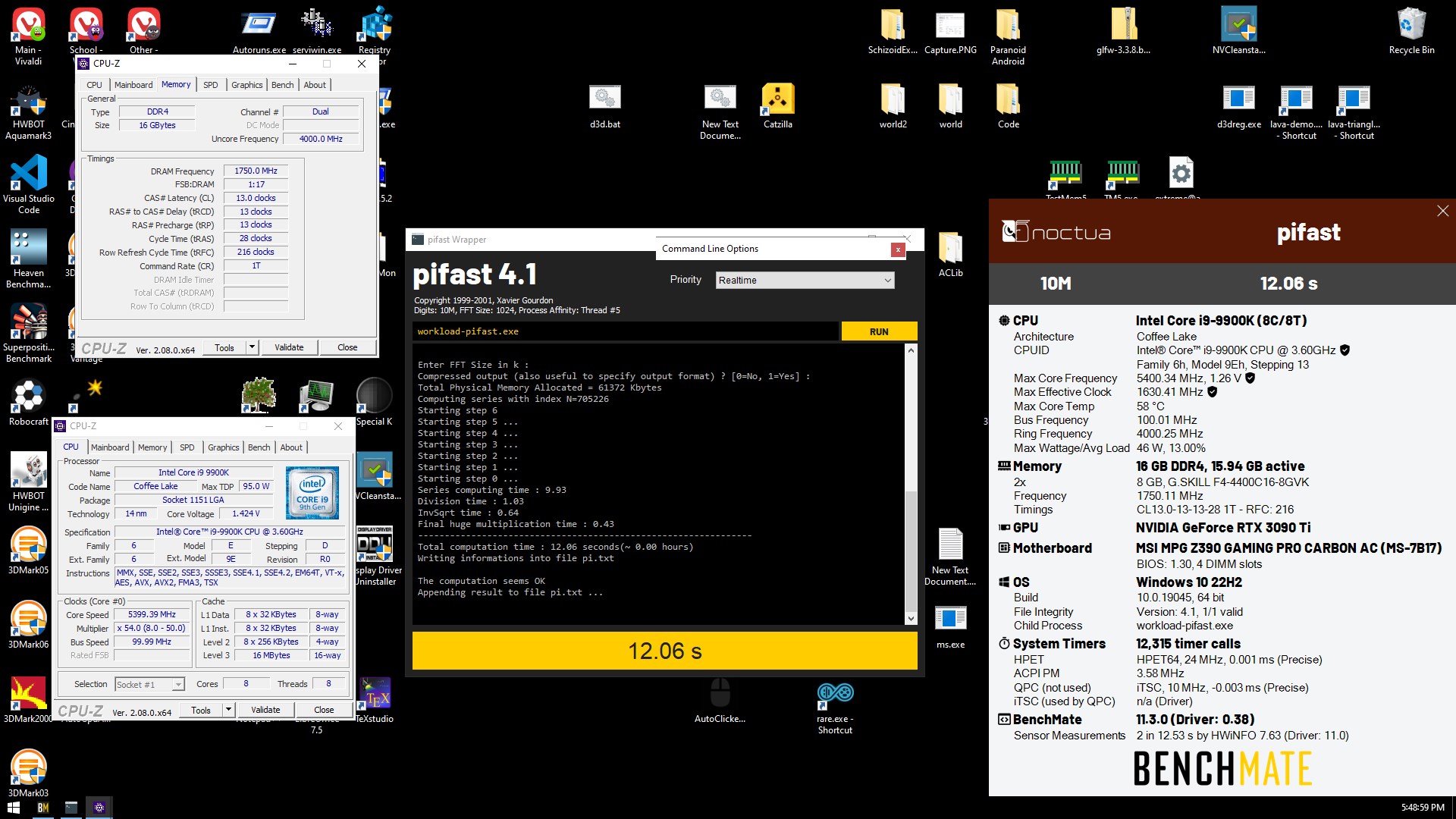Click pifast output scrollbar down arrow
This screenshot has width=1456, height=819.
click(912, 619)
